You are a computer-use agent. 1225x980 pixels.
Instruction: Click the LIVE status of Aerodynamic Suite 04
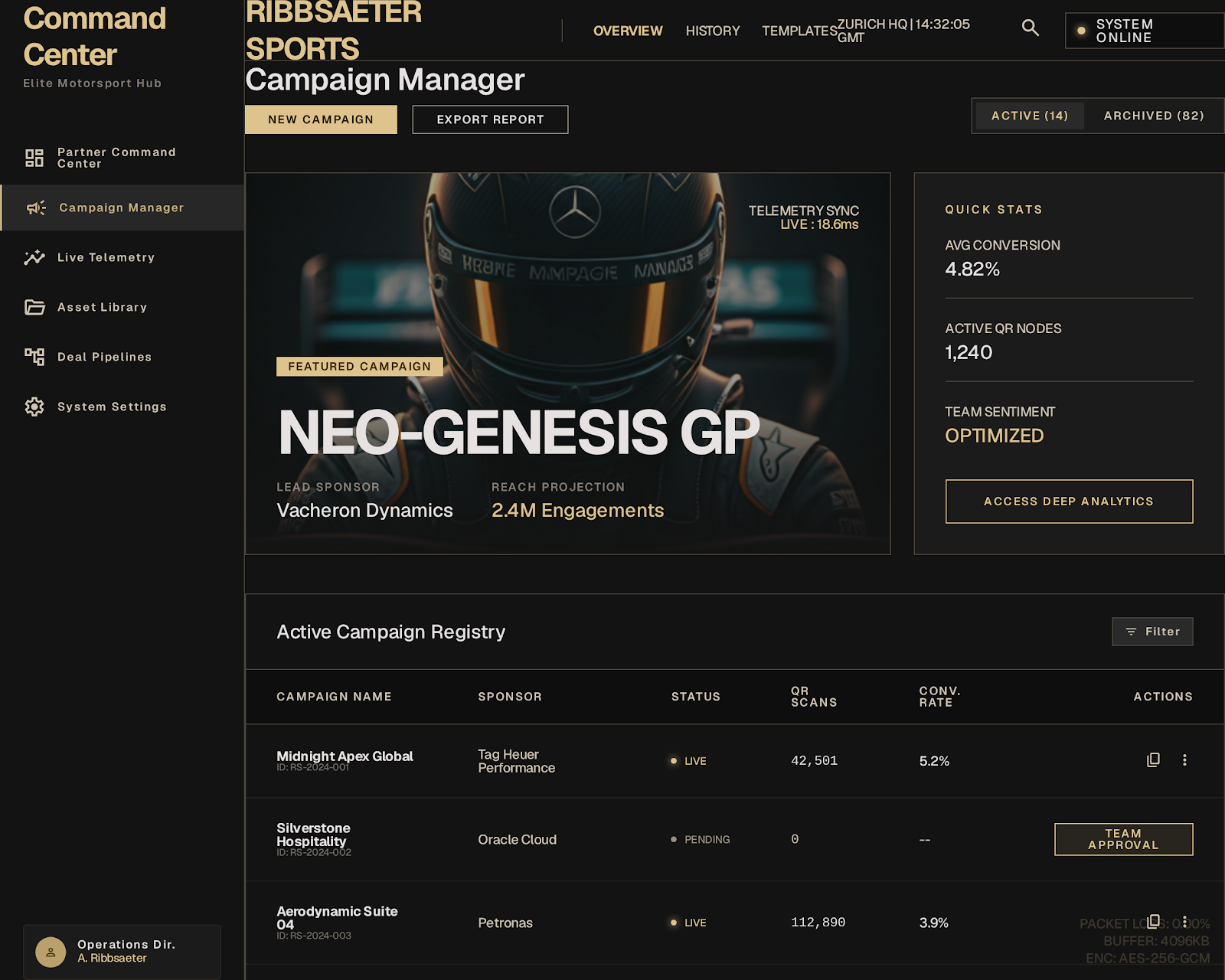(x=688, y=923)
